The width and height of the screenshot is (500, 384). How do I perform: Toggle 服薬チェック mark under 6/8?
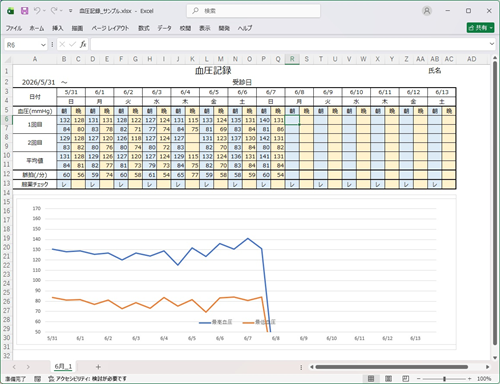tap(292, 184)
